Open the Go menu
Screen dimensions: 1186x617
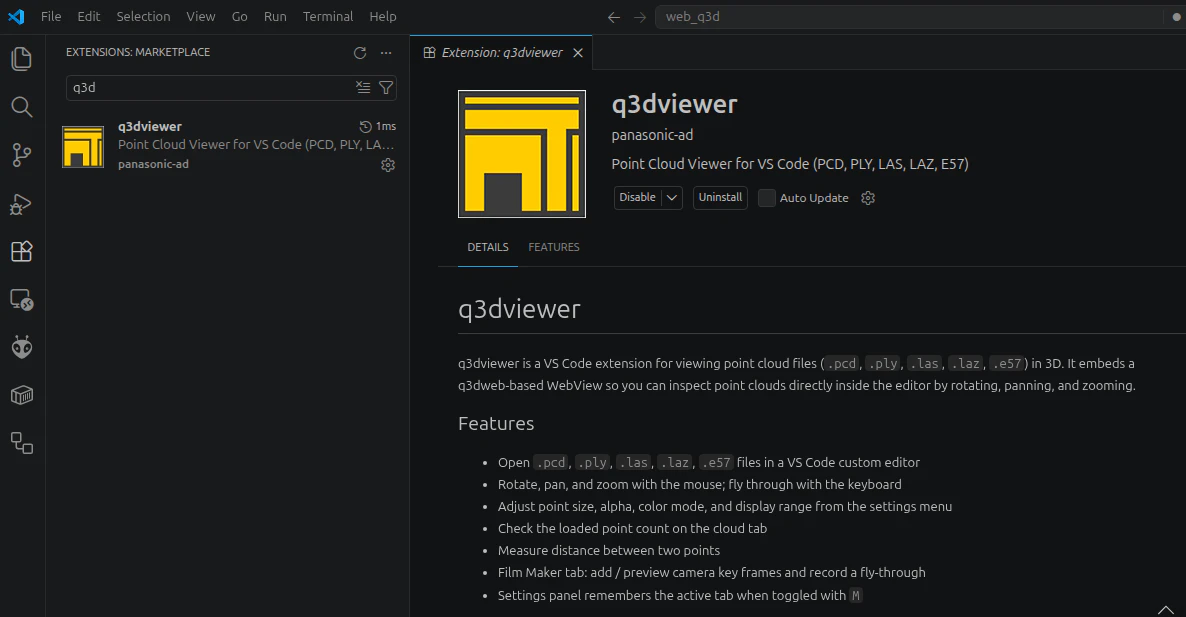239,17
